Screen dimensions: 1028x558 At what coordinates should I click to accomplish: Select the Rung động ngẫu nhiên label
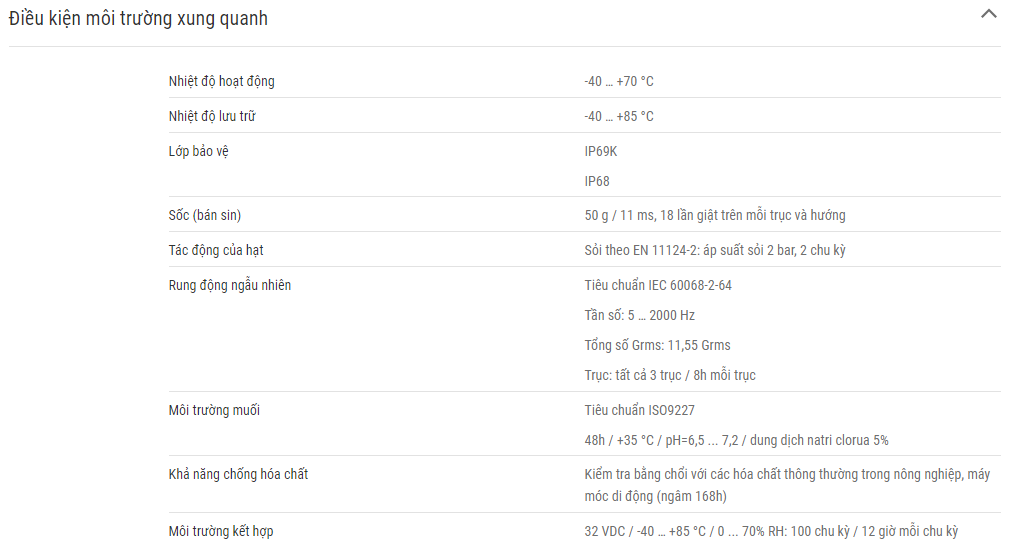coord(229,285)
